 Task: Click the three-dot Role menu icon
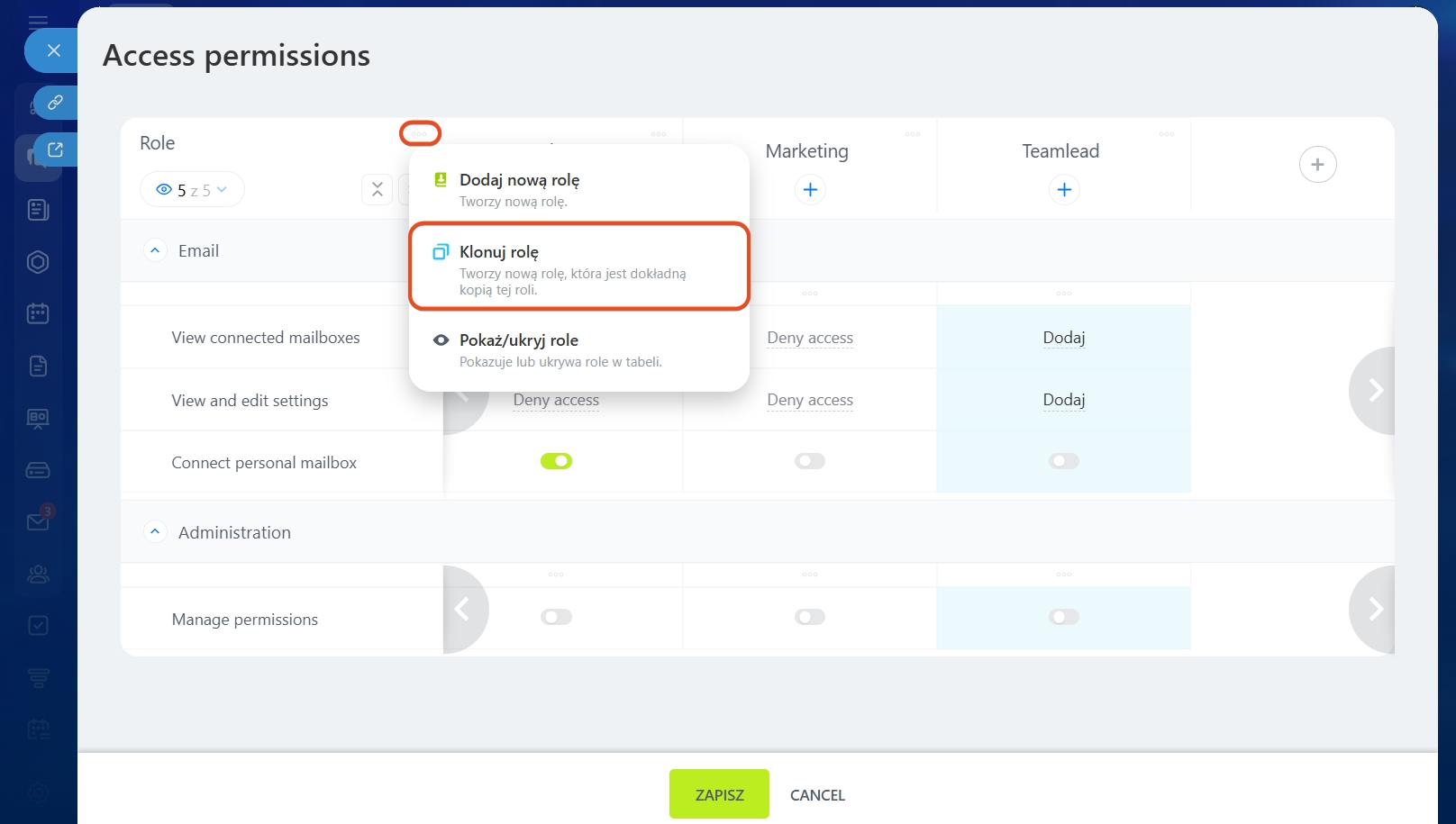(420, 134)
